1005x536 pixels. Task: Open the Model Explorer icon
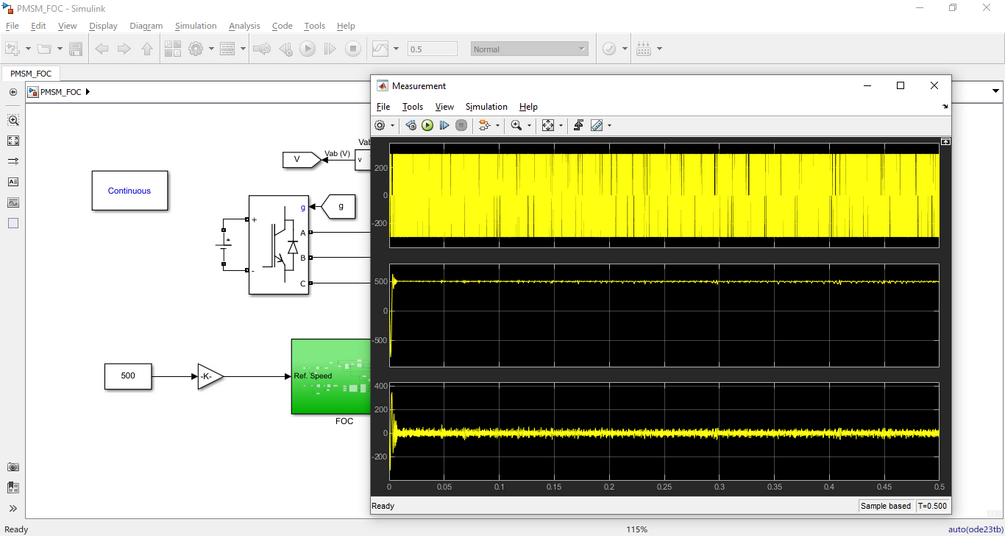pos(228,49)
